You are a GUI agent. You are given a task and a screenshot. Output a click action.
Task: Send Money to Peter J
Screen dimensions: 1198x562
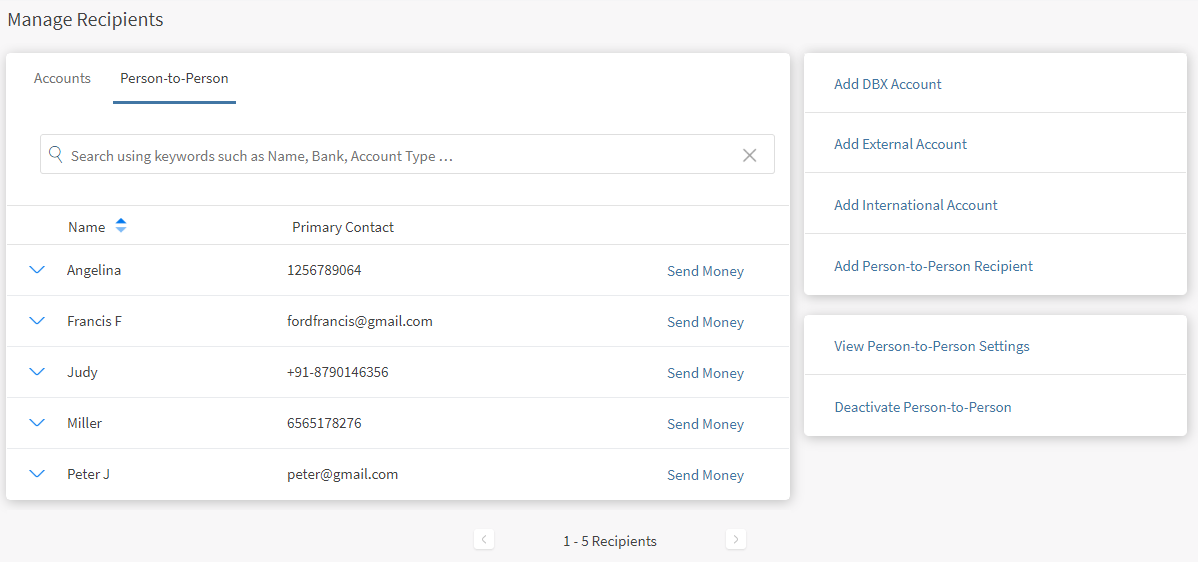(x=705, y=475)
